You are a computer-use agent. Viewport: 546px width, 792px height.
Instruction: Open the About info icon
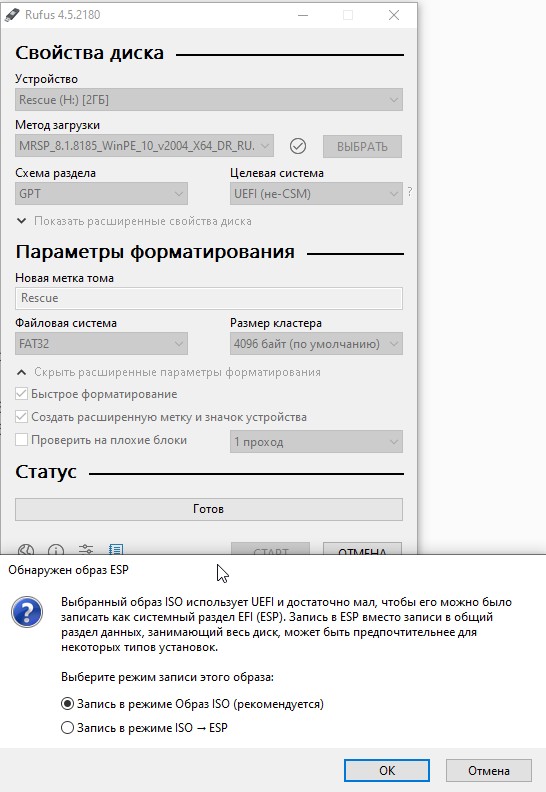56,550
